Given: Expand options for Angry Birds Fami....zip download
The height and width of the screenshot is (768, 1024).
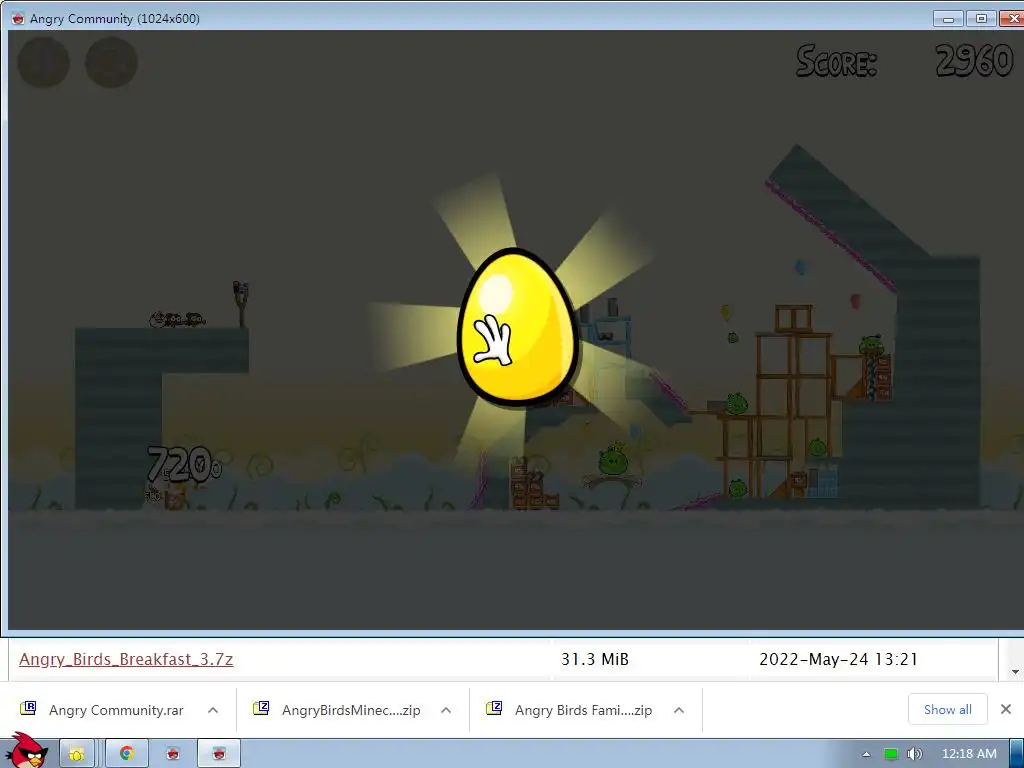Looking at the screenshot, I should (679, 710).
